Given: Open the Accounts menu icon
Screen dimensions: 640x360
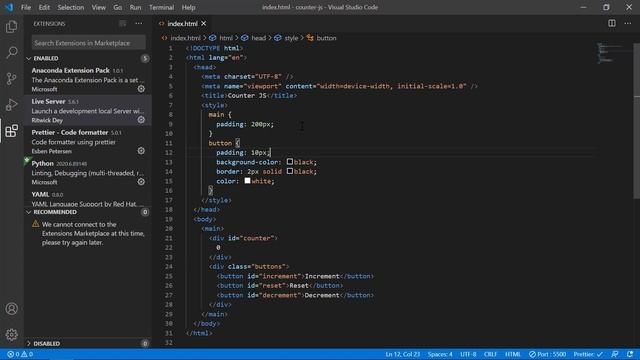Looking at the screenshot, I should (11, 309).
